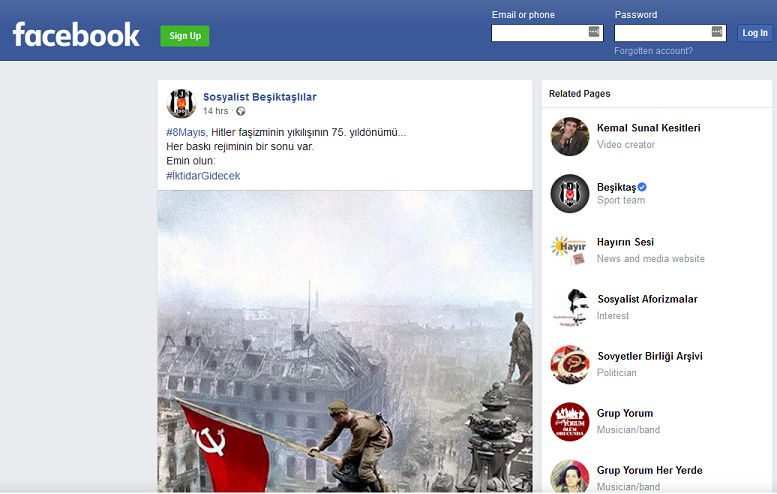Click the 'Interest' category text
The height and width of the screenshot is (494, 777).
pos(612,316)
